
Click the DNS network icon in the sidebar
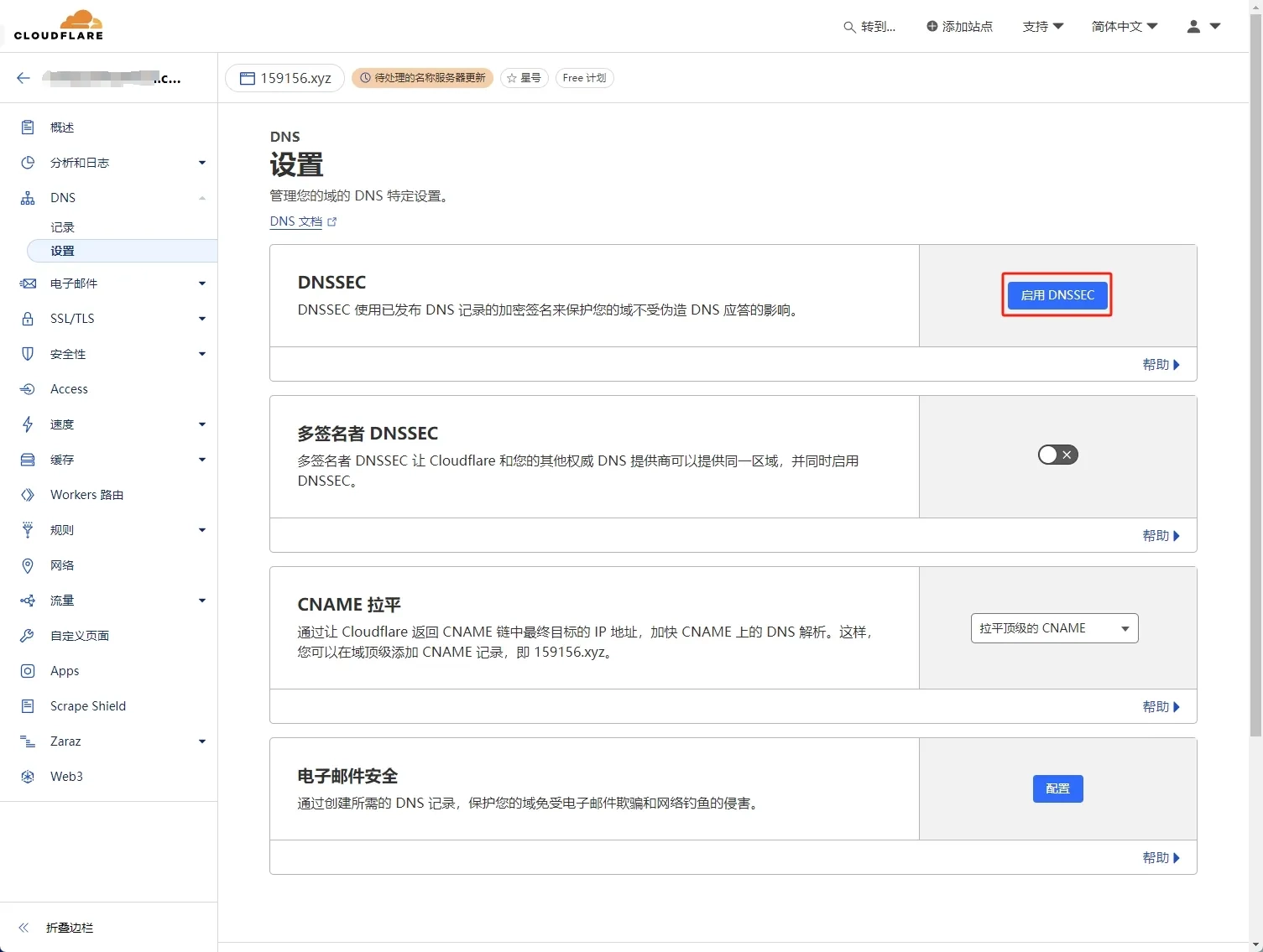click(x=28, y=198)
